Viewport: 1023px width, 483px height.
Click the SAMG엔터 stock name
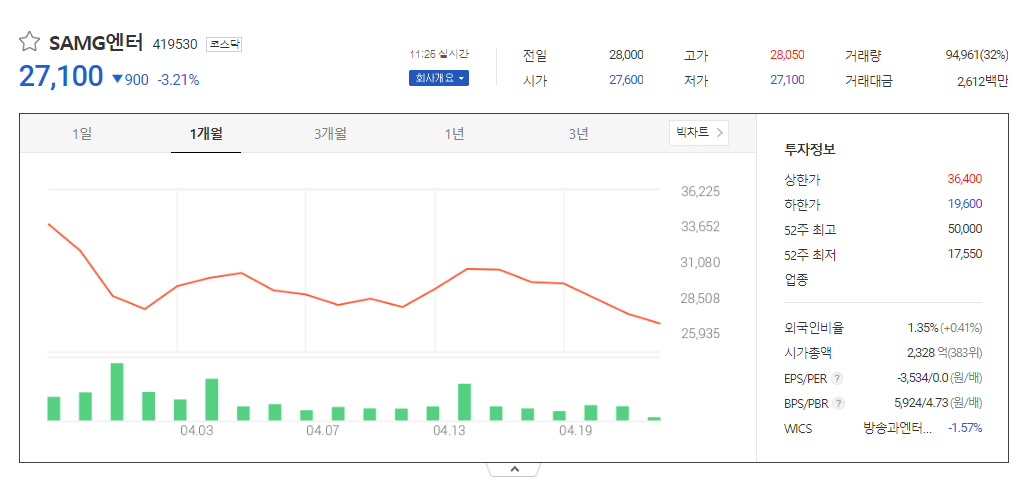[x=95, y=43]
